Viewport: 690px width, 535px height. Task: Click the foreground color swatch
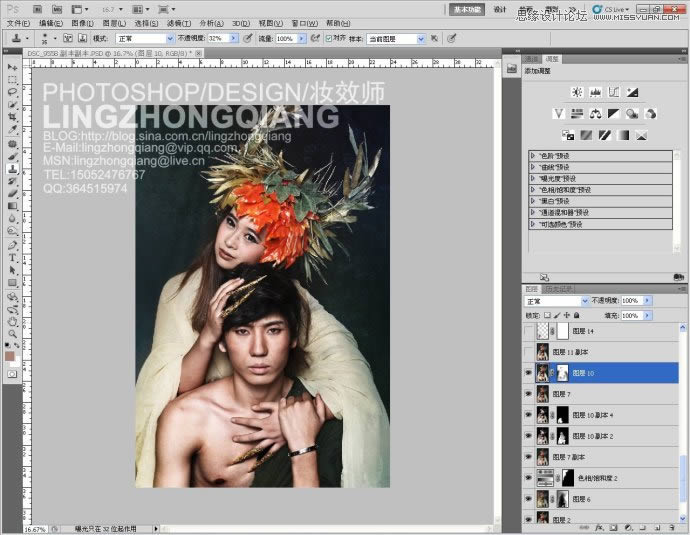[x=10, y=356]
